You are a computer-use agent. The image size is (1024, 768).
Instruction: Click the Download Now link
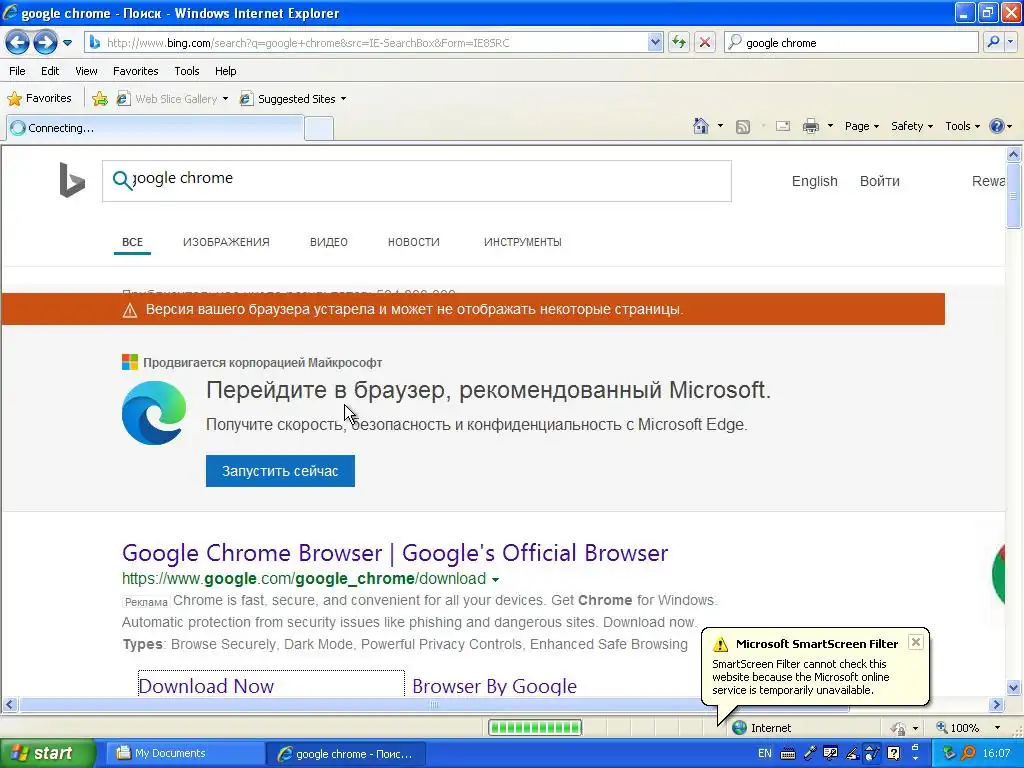coord(206,686)
